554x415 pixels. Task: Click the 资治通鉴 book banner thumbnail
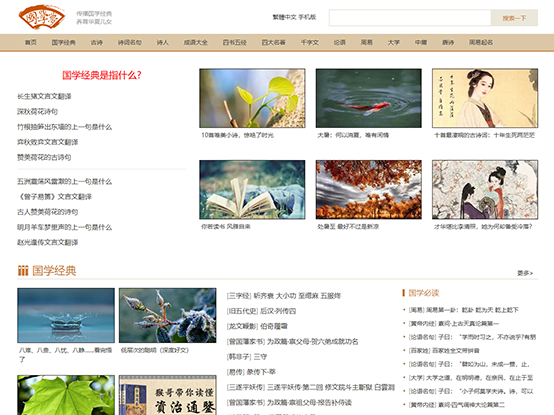click(x=167, y=395)
